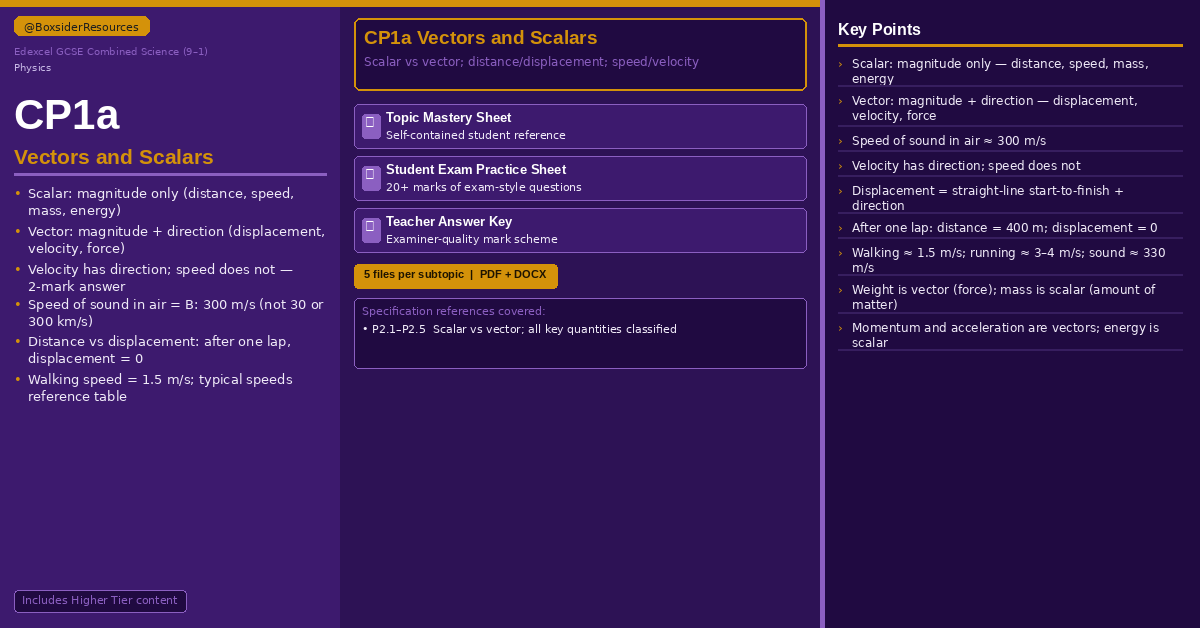Click the 'Edexcel GCSE Combined Science (9–1)' label
The height and width of the screenshot is (628, 1200).
click(111, 52)
